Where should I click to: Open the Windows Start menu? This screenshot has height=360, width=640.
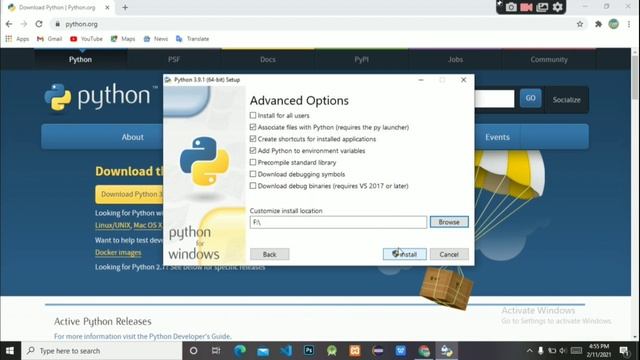(x=10, y=351)
